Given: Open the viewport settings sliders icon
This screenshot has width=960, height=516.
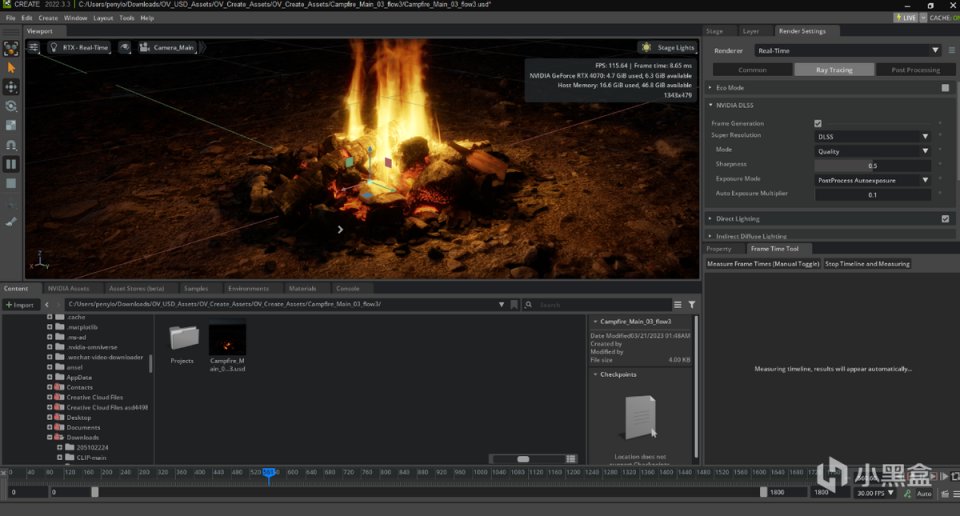Looking at the screenshot, I should coord(34,47).
